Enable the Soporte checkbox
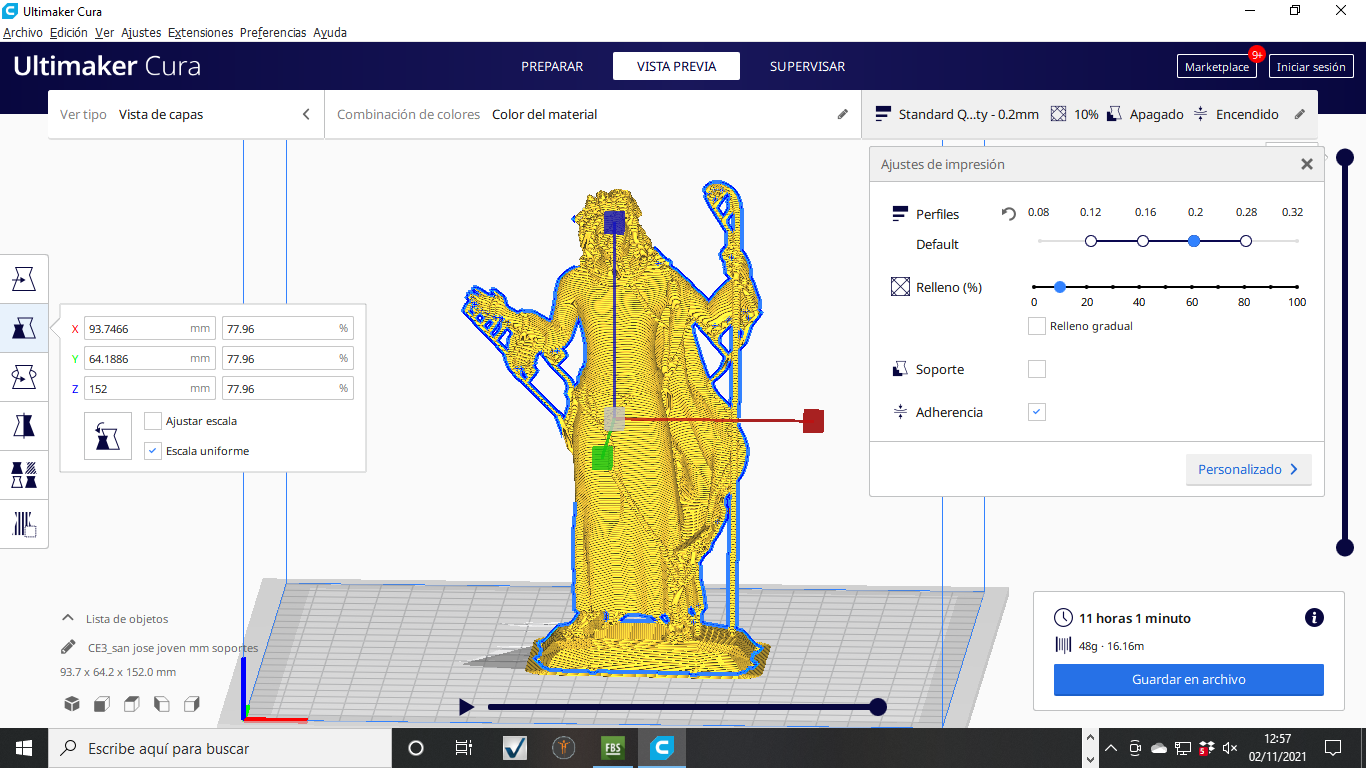 pyautogui.click(x=1037, y=369)
